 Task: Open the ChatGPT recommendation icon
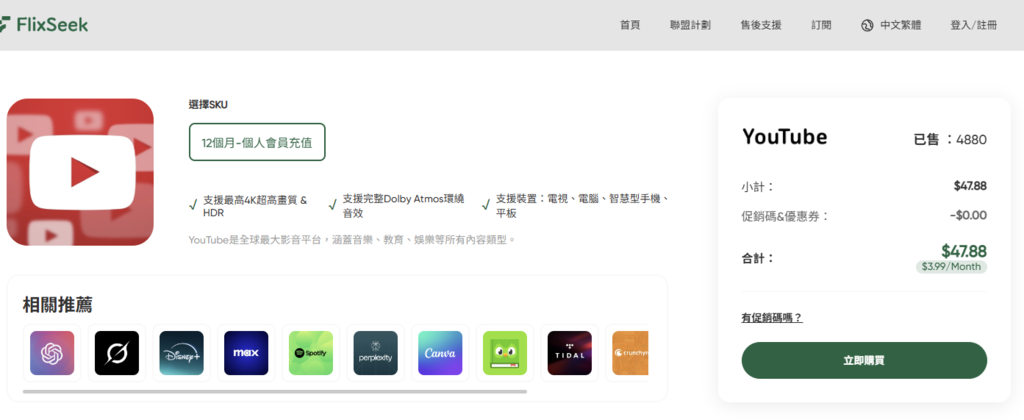tap(52, 353)
